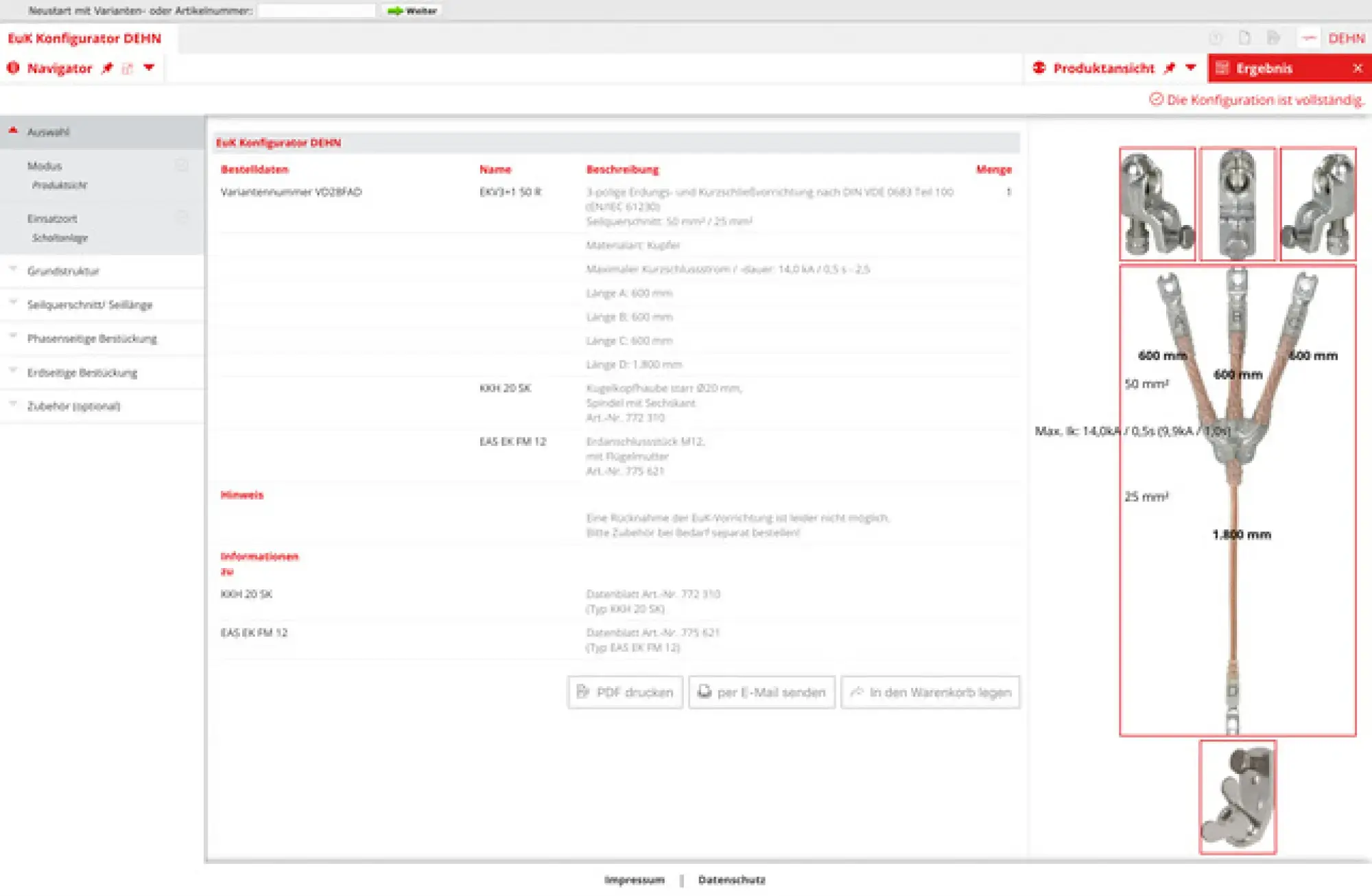Image resolution: width=1372 pixels, height=896 pixels.
Task: Click the Artikelnummer input field
Action: 316,10
